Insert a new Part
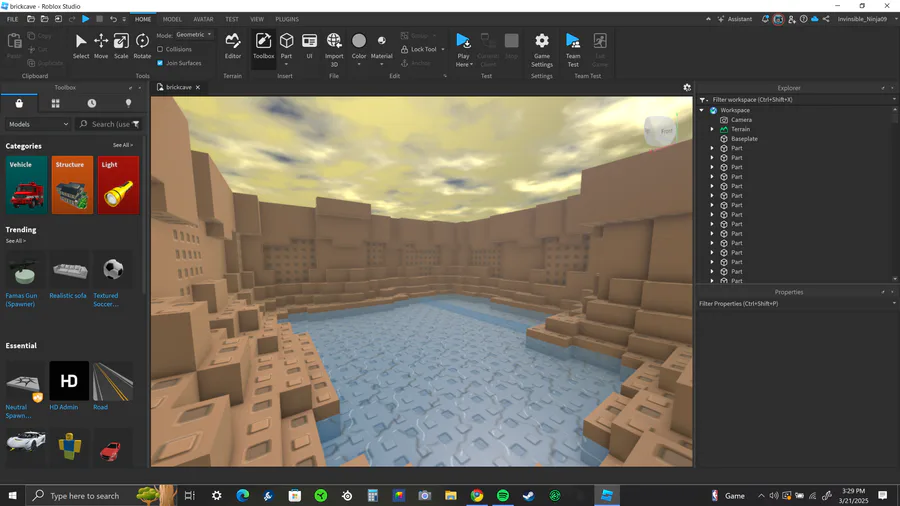Image resolution: width=900 pixels, height=506 pixels. click(286, 41)
